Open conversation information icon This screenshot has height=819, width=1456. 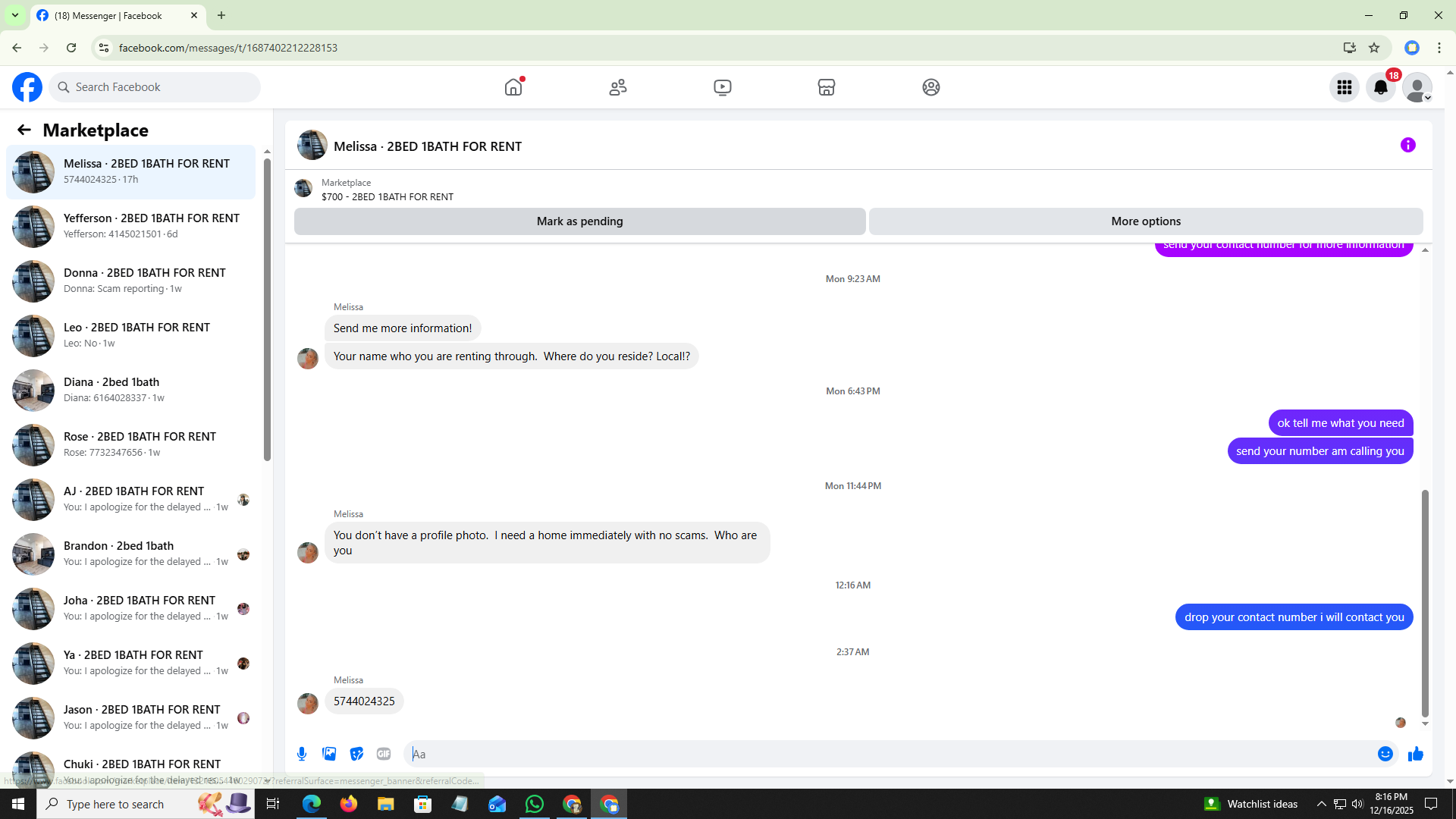click(x=1408, y=145)
